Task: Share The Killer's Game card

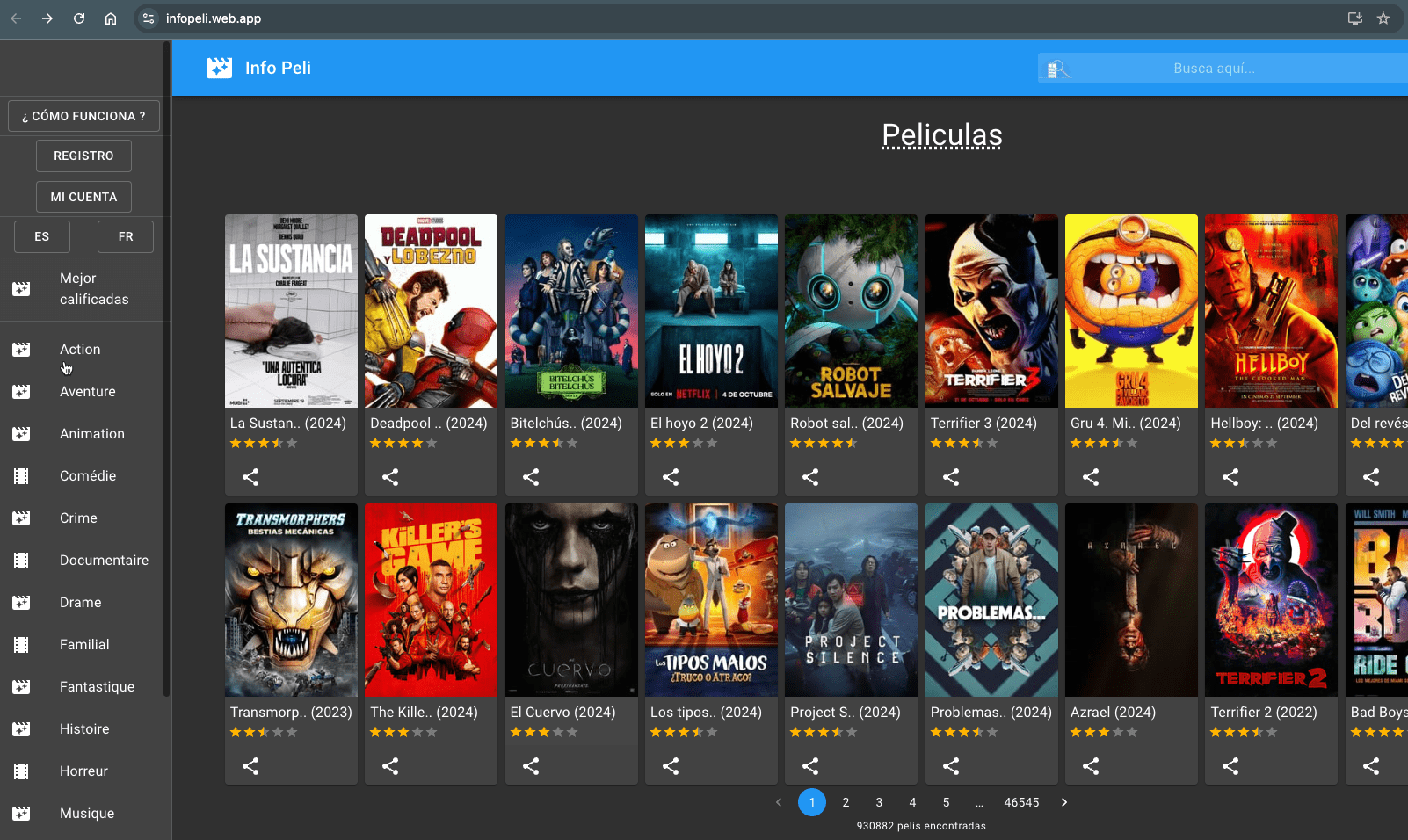Action: pos(390,766)
